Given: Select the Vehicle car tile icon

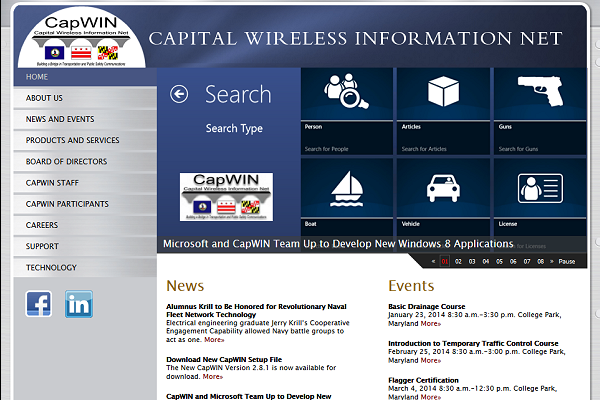Looking at the screenshot, I should pos(443,188).
